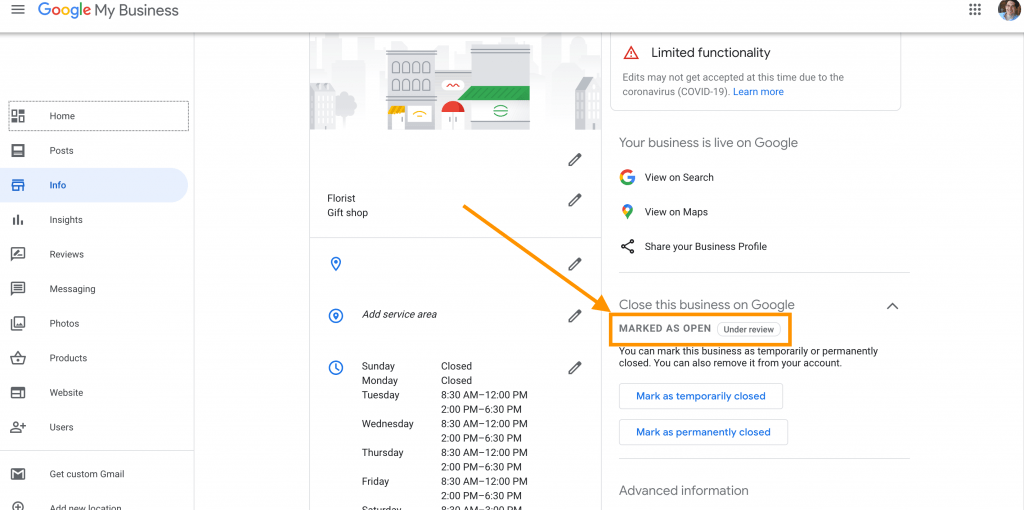Collapse Close this business section chevron

pyautogui.click(x=892, y=306)
